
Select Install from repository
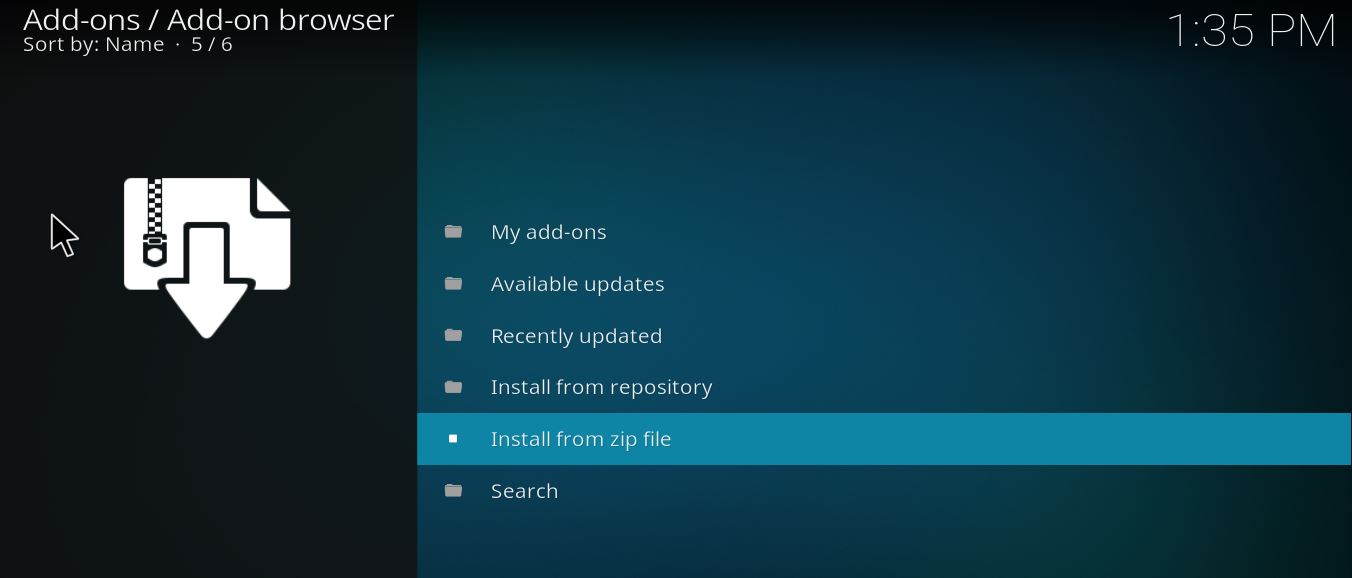click(x=884, y=387)
